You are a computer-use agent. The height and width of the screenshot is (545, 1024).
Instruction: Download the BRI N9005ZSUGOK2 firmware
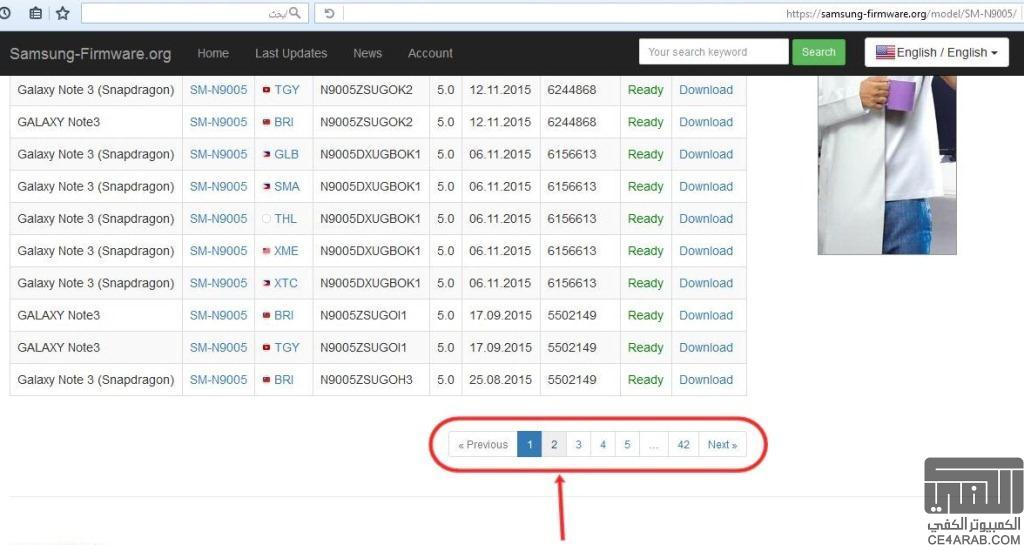[706, 122]
